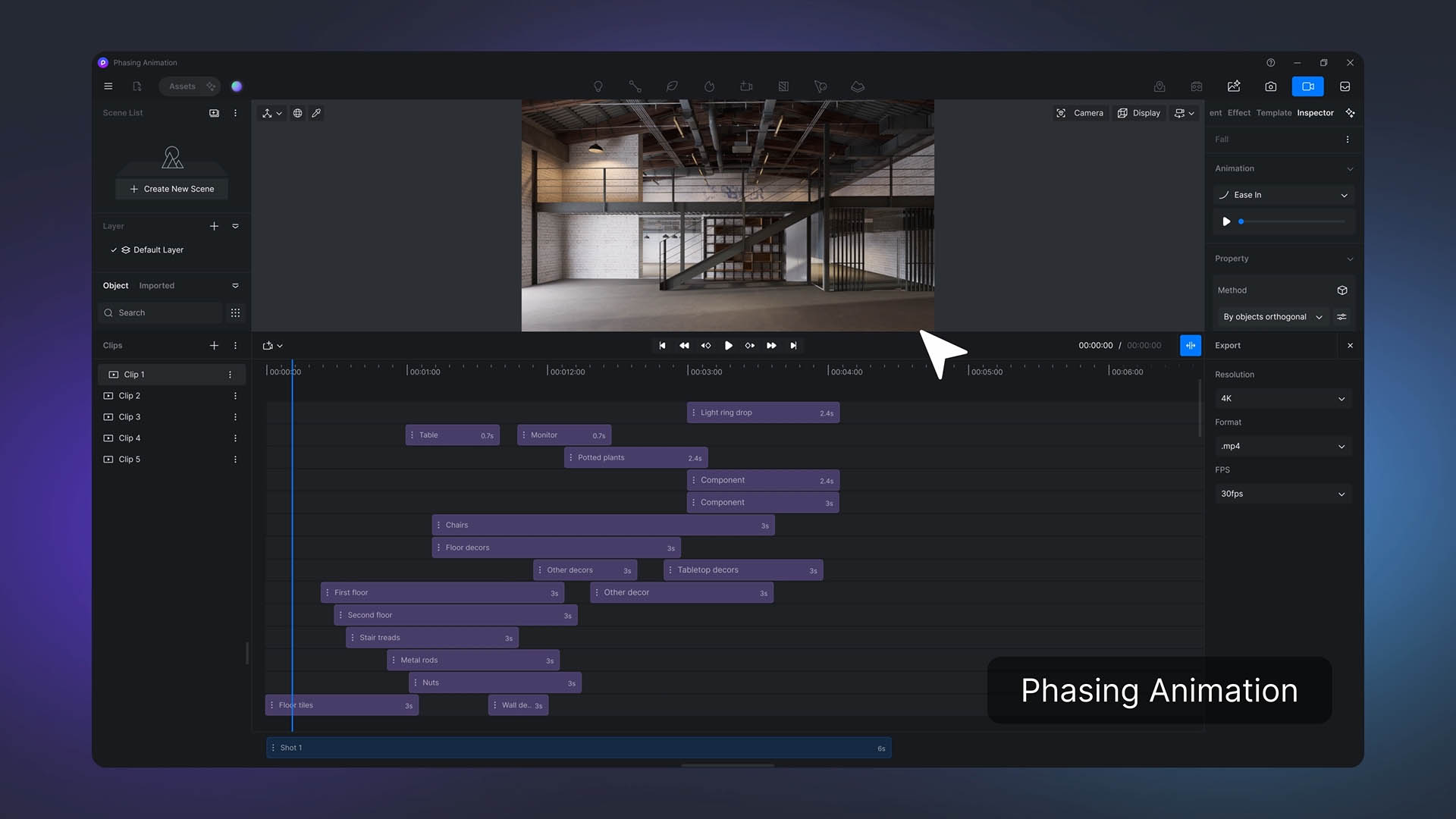Jump to timeline start with skip-back icon
The height and width of the screenshot is (819, 1456).
click(662, 346)
